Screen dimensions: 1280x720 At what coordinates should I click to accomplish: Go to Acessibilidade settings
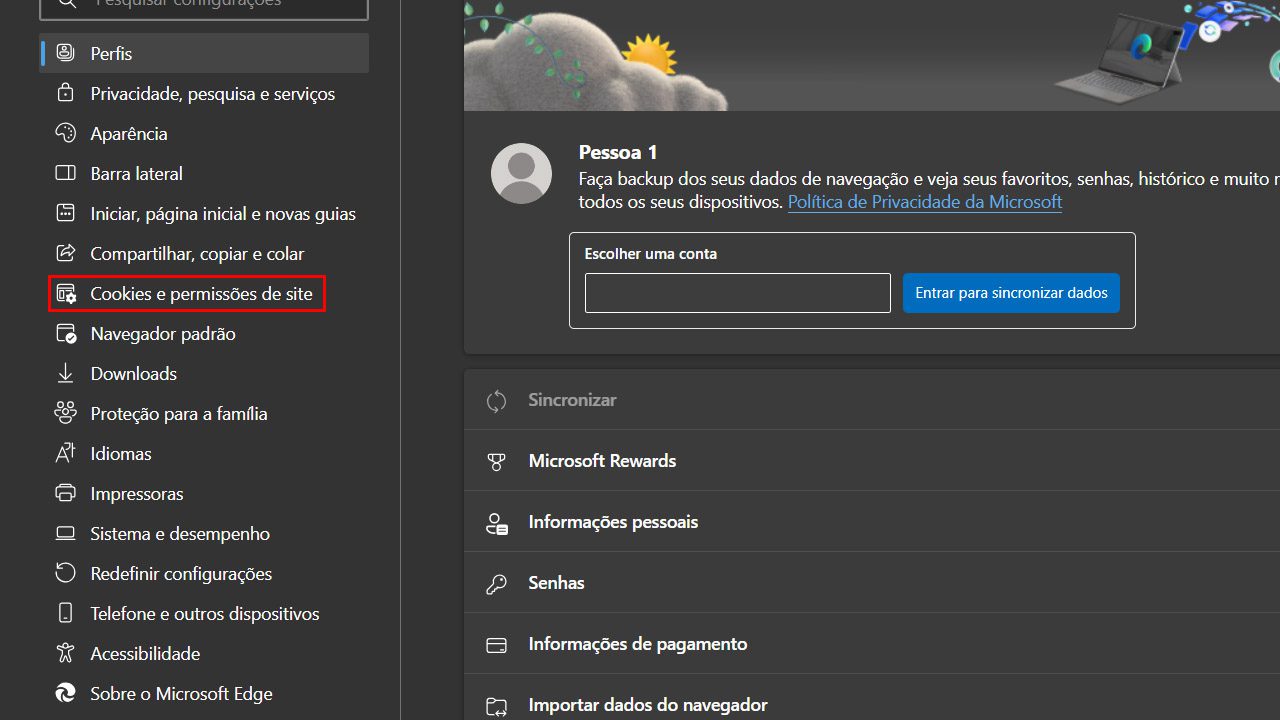tap(204, 653)
